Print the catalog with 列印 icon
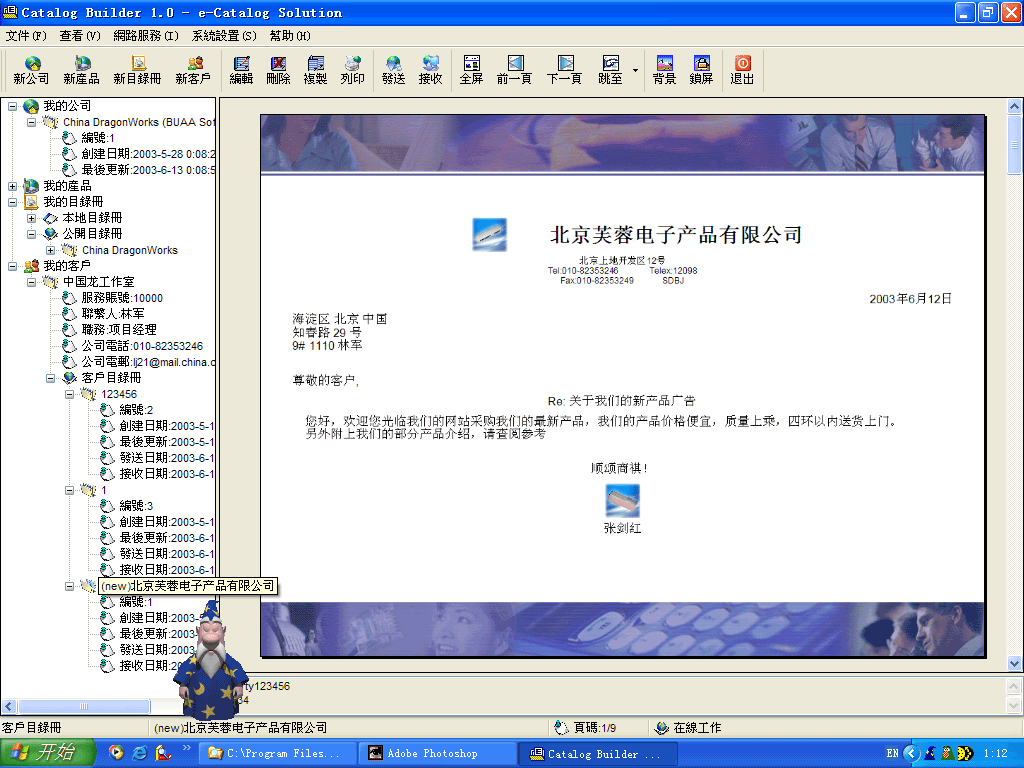The image size is (1024, 768). coord(353,70)
